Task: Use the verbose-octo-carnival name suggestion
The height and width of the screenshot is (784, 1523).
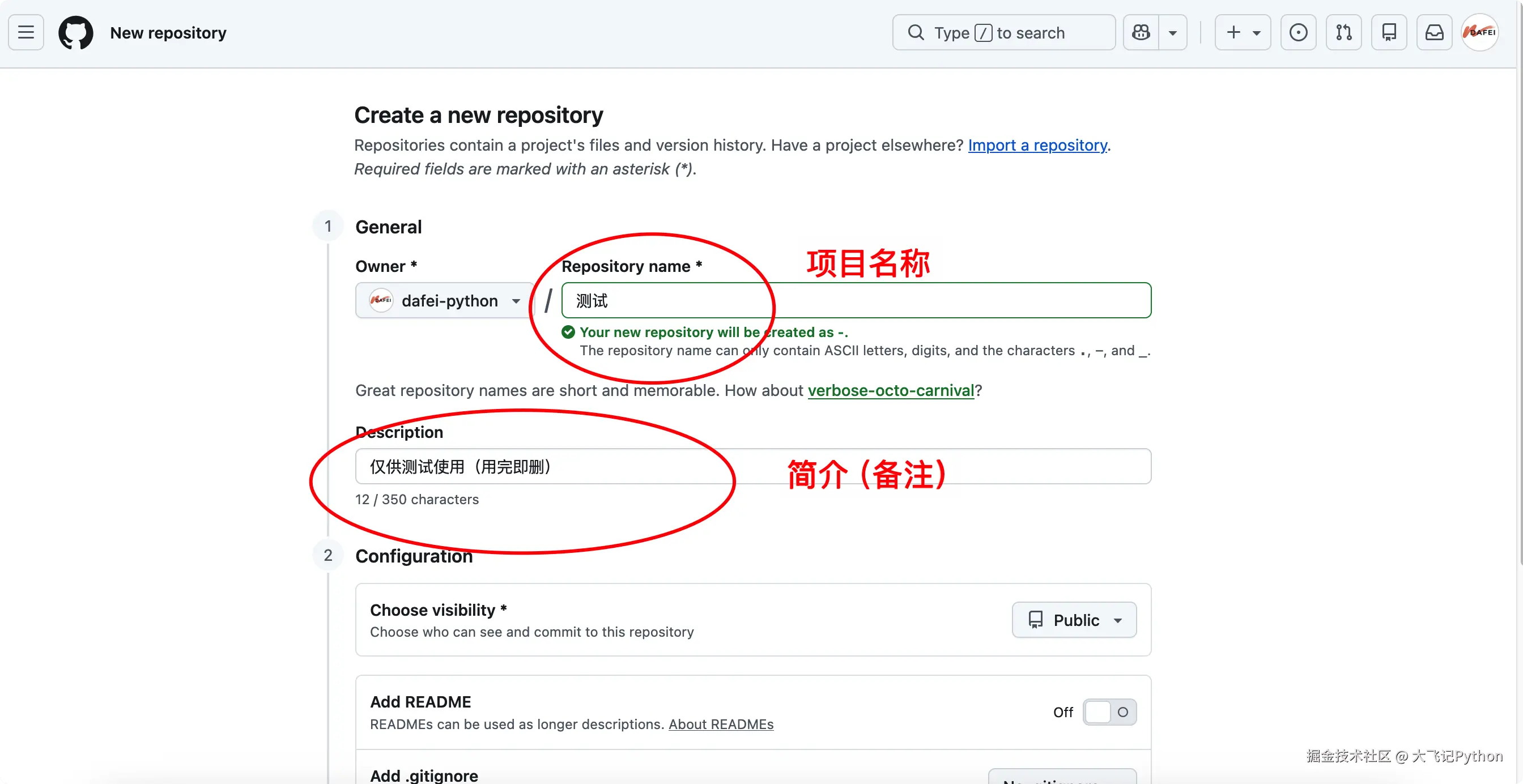Action: 890,390
